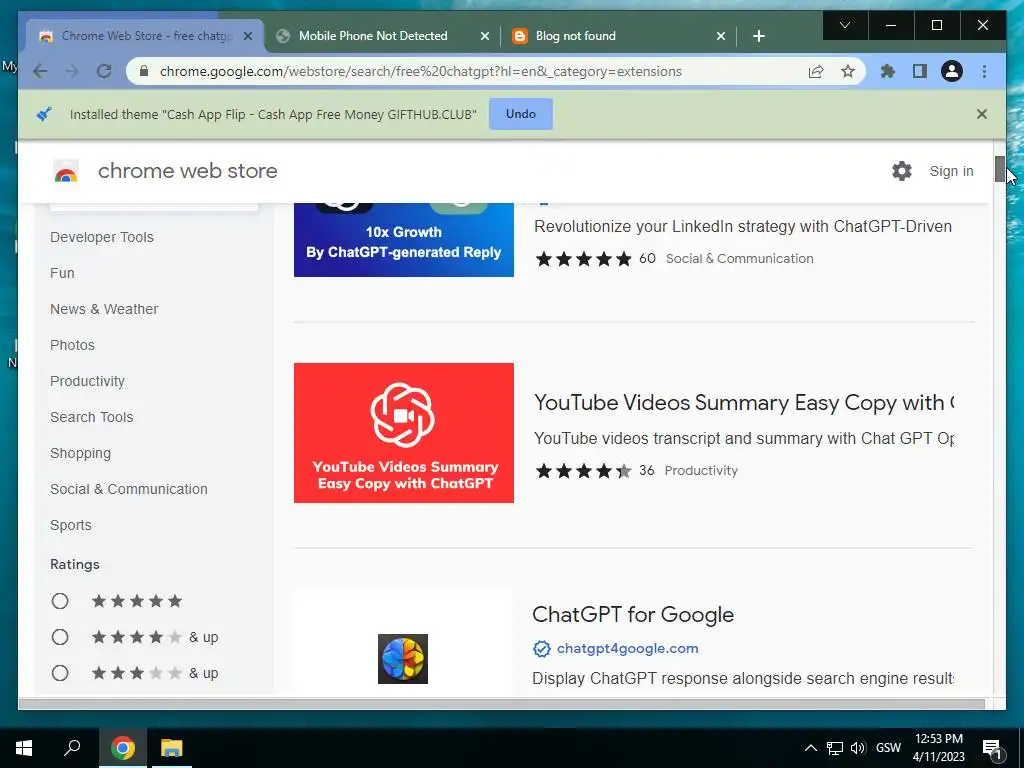Viewport: 1024px width, 768px height.
Task: Close the Blog not found tab
Action: click(x=720, y=36)
